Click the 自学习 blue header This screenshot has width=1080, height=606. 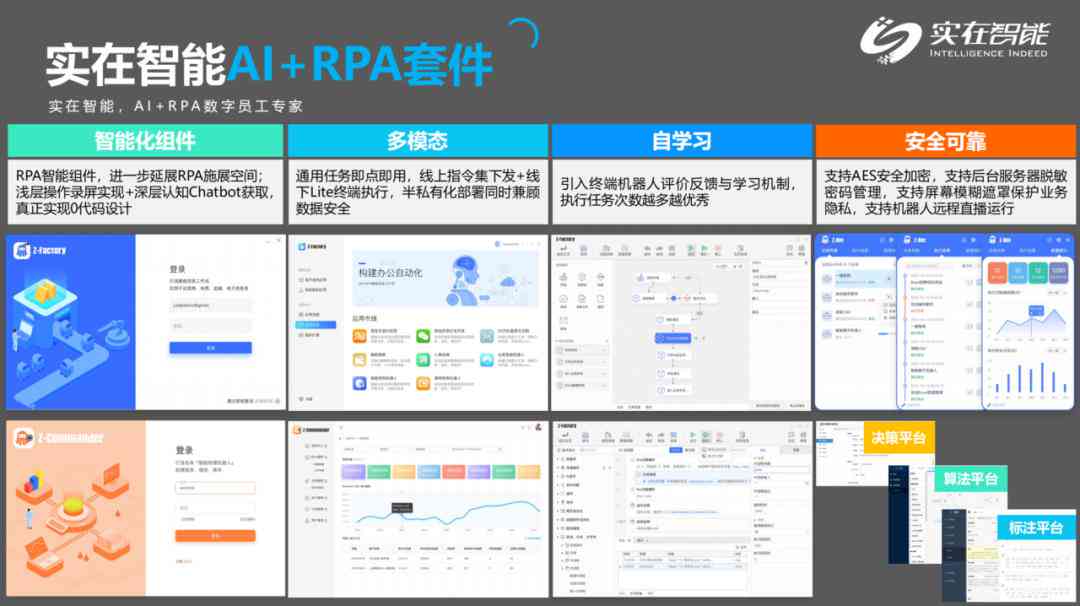click(681, 140)
